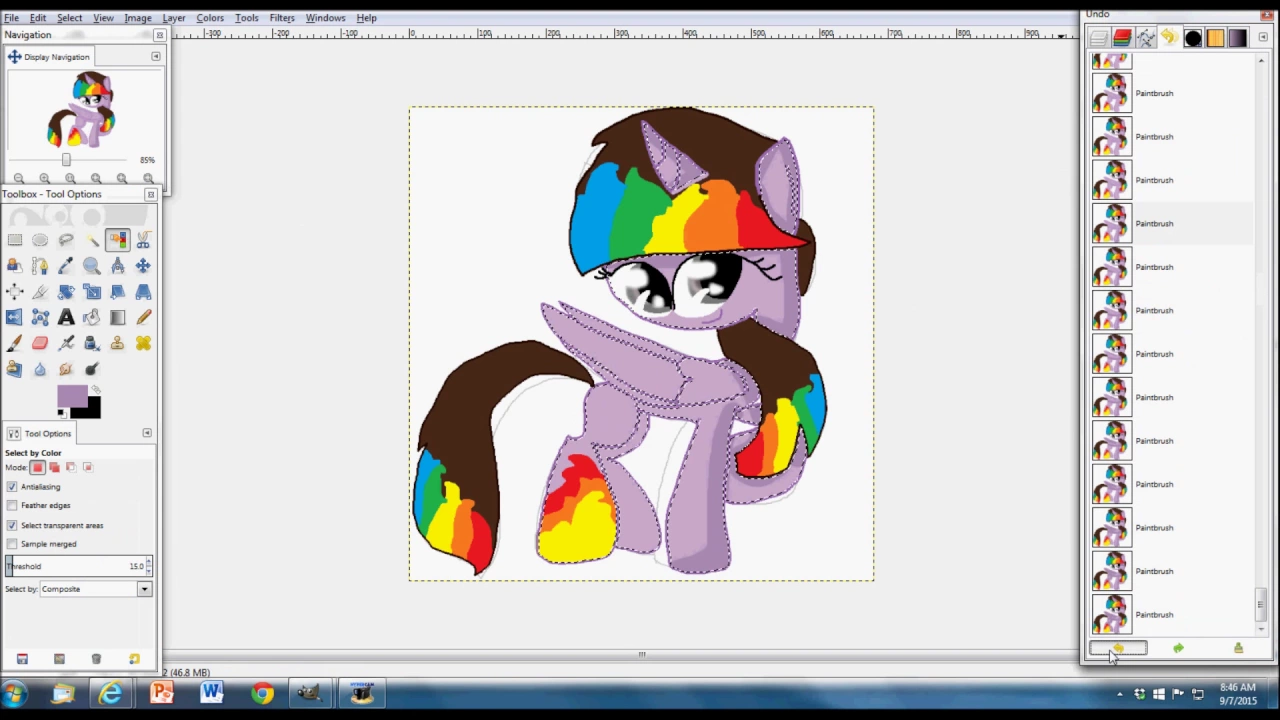Viewport: 1280px width, 720px height.
Task: Choose Replace current selection mode
Action: pyautogui.click(x=38, y=467)
